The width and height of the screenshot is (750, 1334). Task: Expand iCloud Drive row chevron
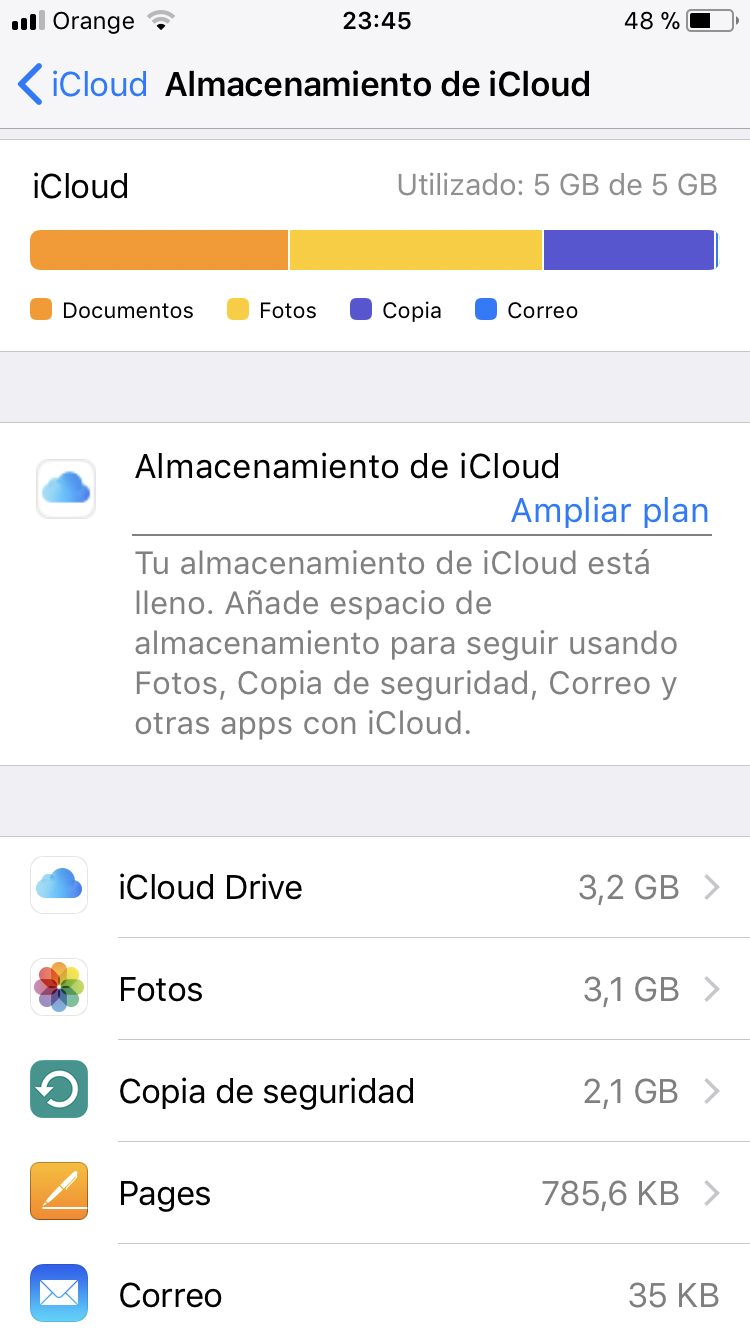click(x=712, y=887)
